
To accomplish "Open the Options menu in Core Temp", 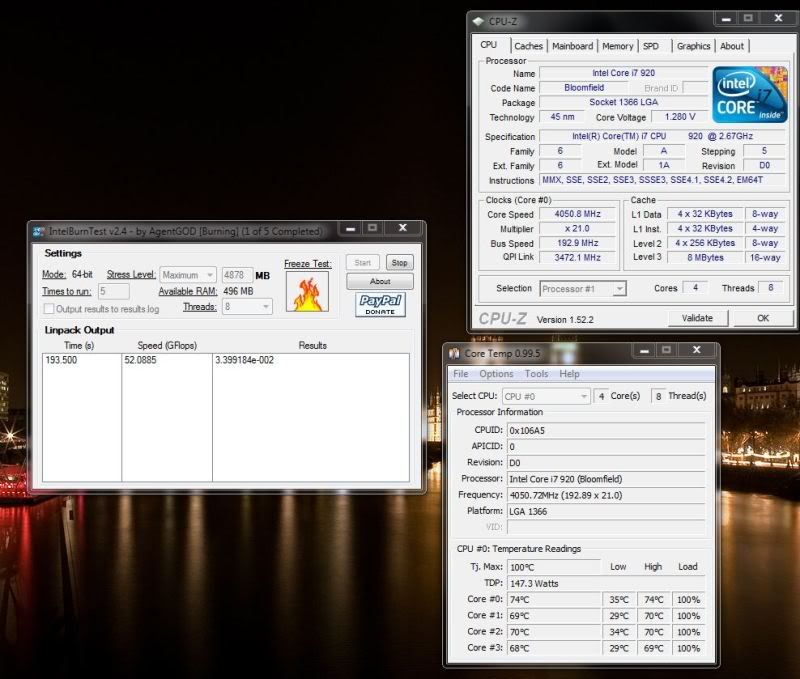I will [496, 374].
